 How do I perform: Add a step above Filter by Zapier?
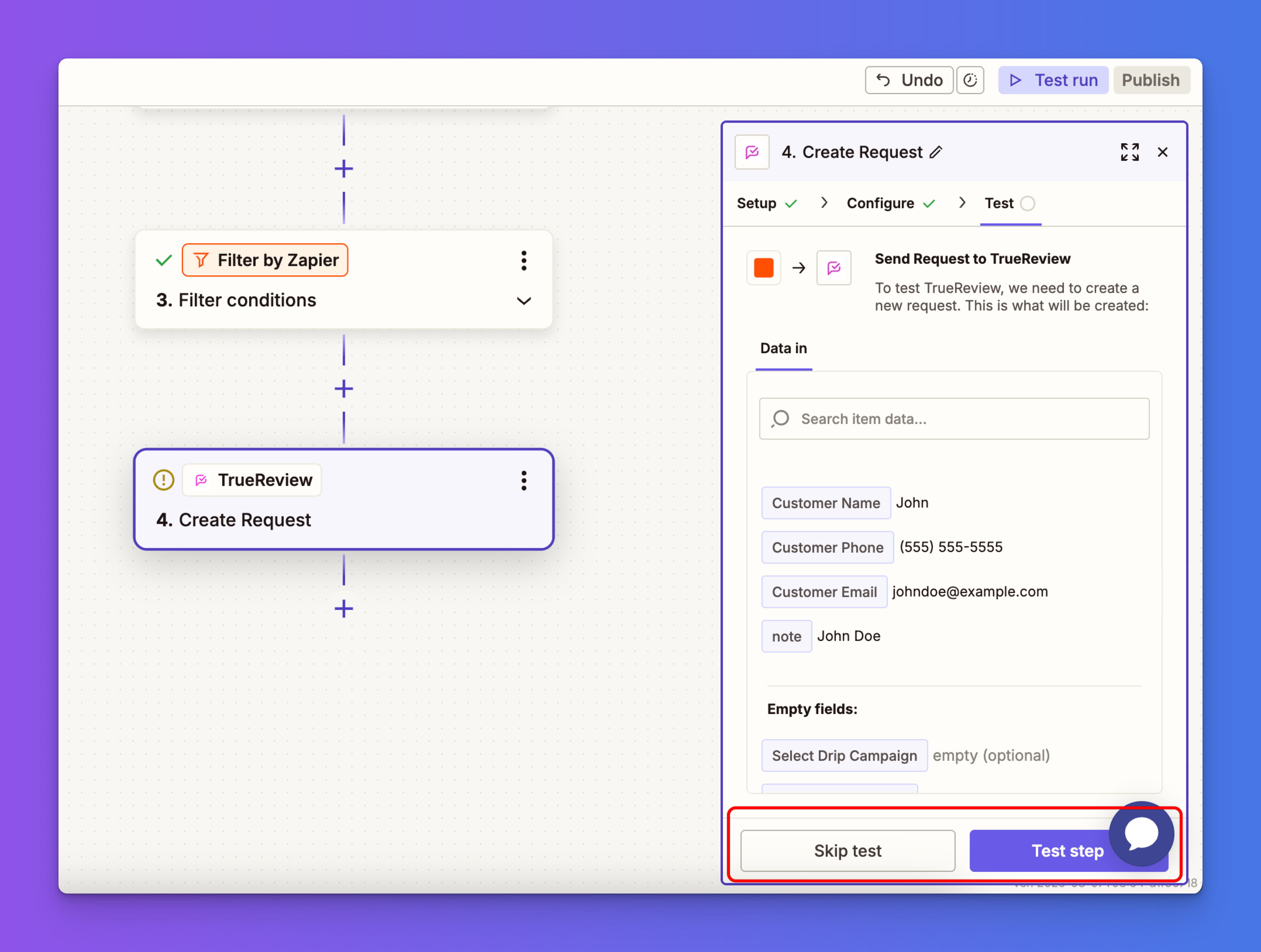pos(344,169)
